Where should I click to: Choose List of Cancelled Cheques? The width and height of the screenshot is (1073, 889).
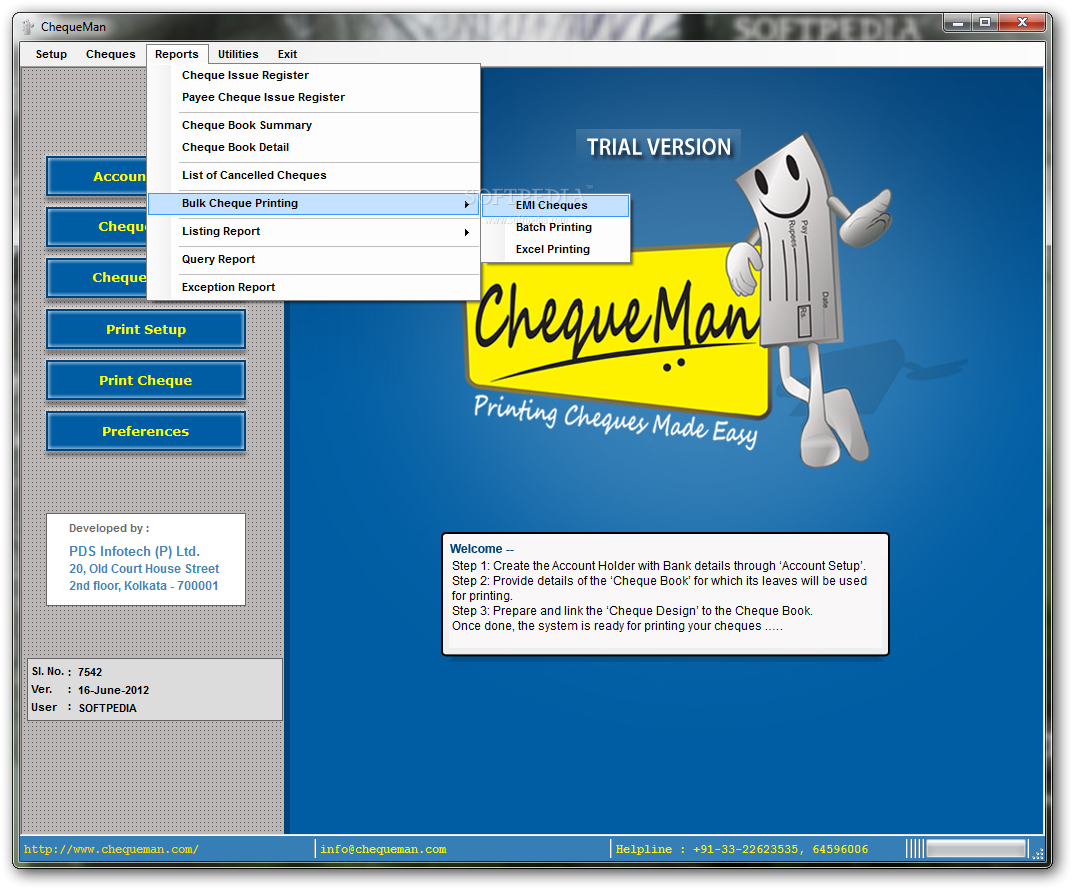[314, 175]
